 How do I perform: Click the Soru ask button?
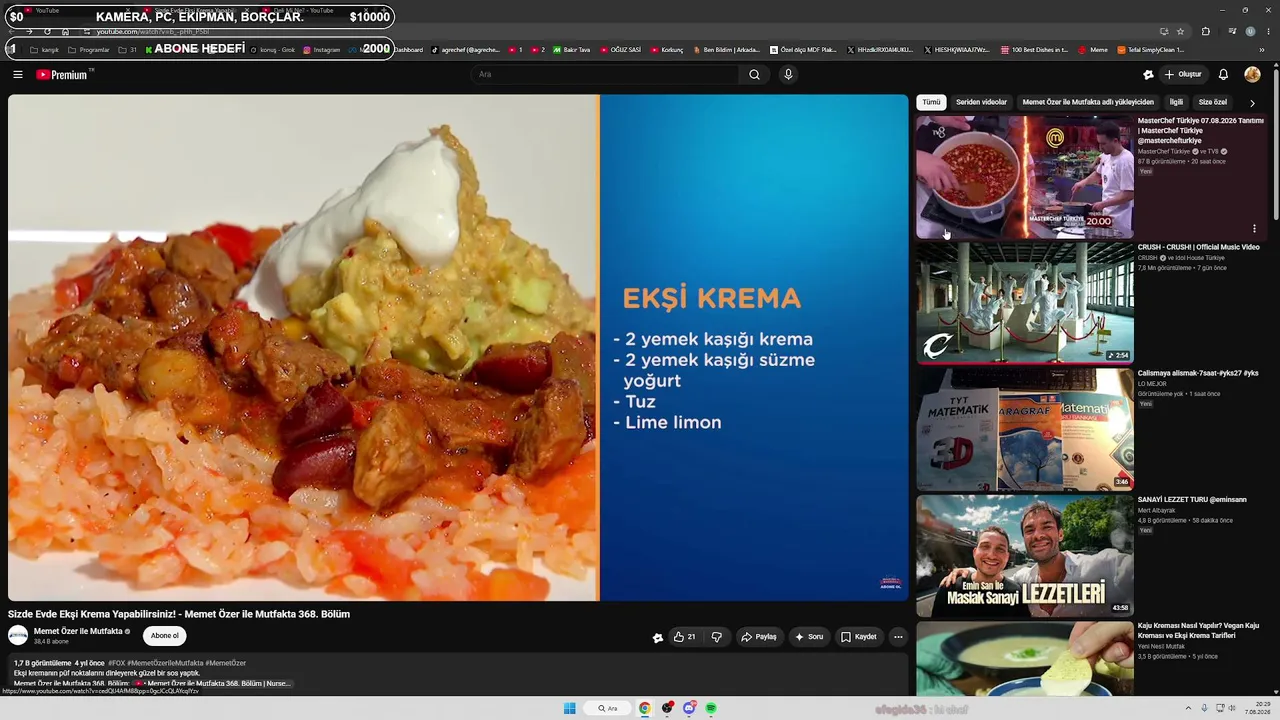pyautogui.click(x=809, y=637)
